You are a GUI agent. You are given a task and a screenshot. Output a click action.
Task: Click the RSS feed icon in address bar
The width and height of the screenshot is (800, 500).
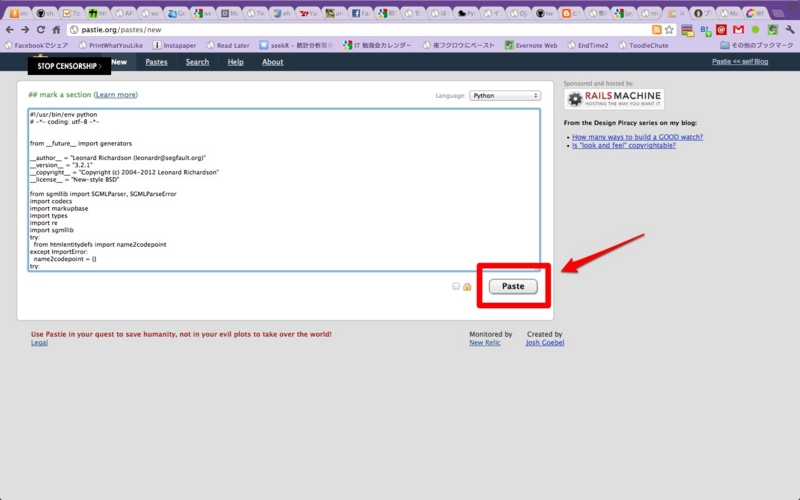tap(657, 30)
